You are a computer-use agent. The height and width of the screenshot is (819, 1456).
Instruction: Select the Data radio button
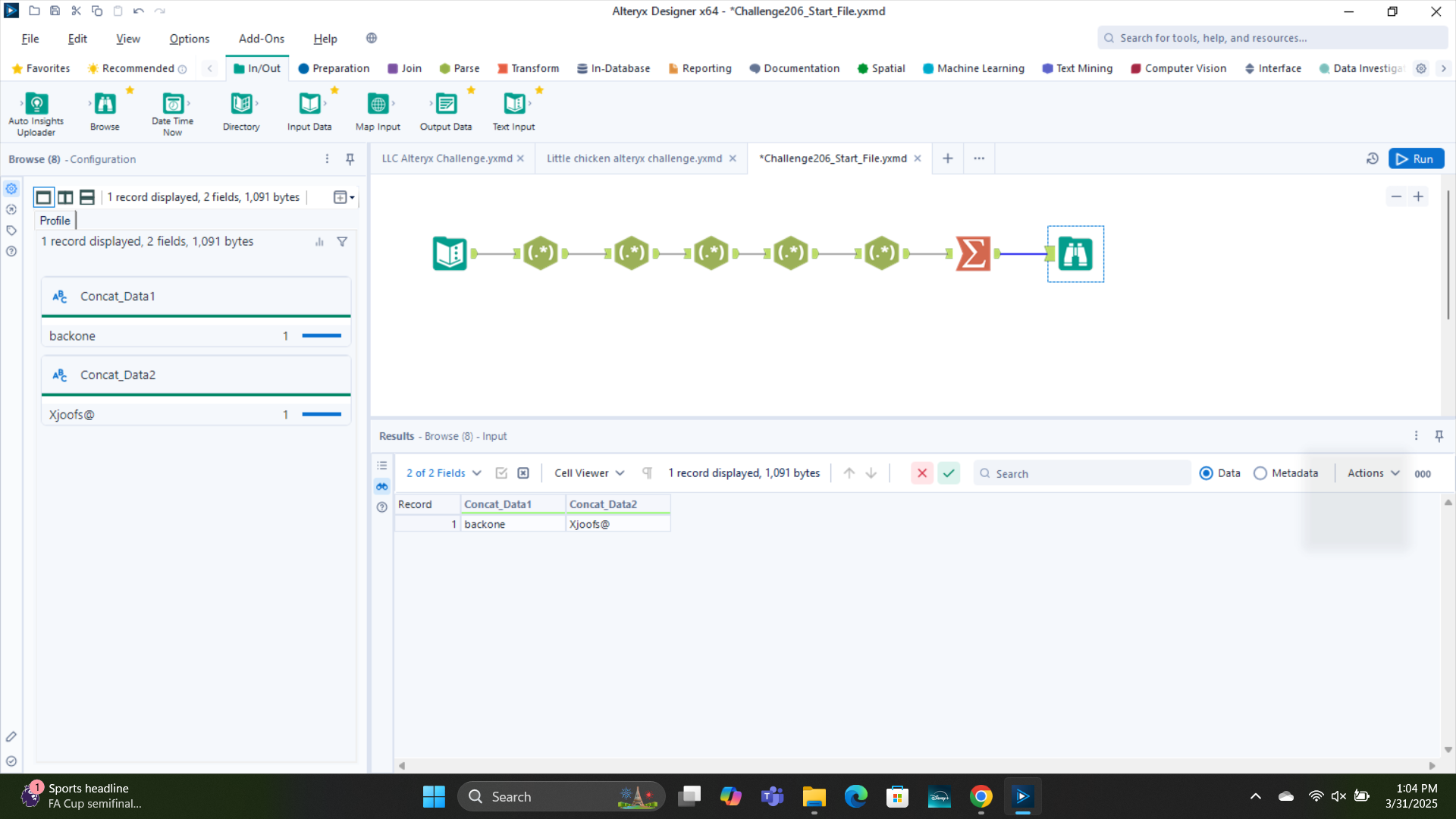[1207, 473]
